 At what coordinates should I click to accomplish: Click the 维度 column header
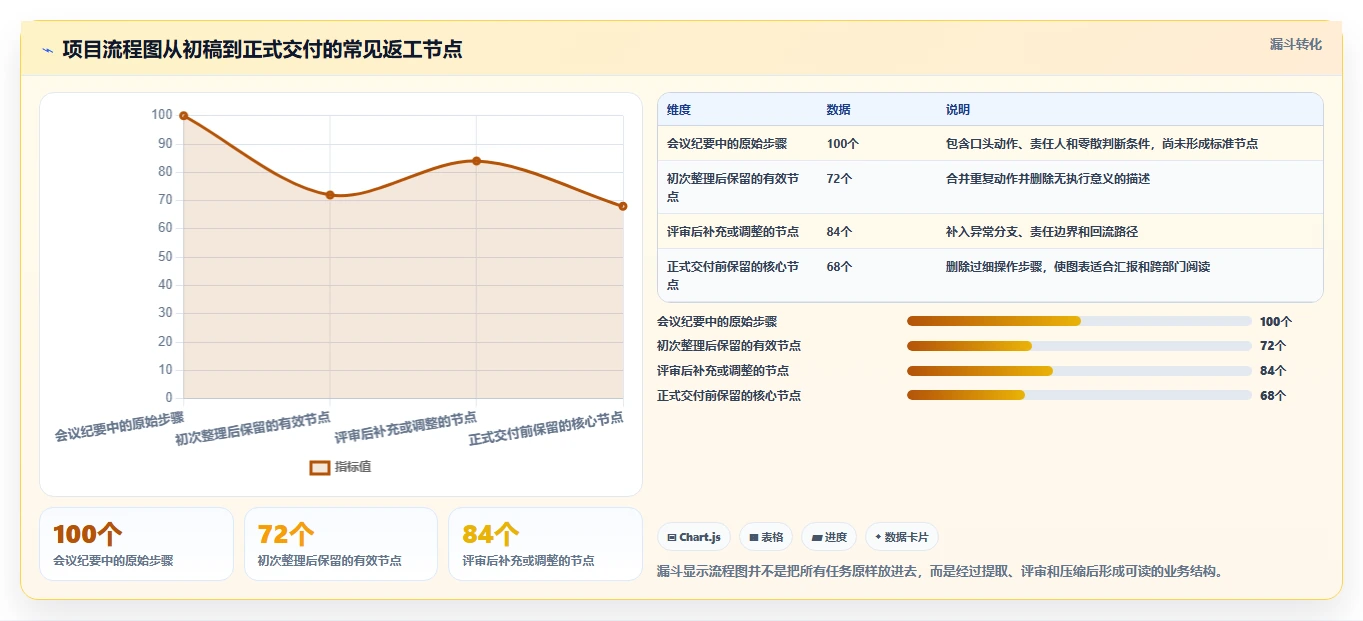point(679,110)
